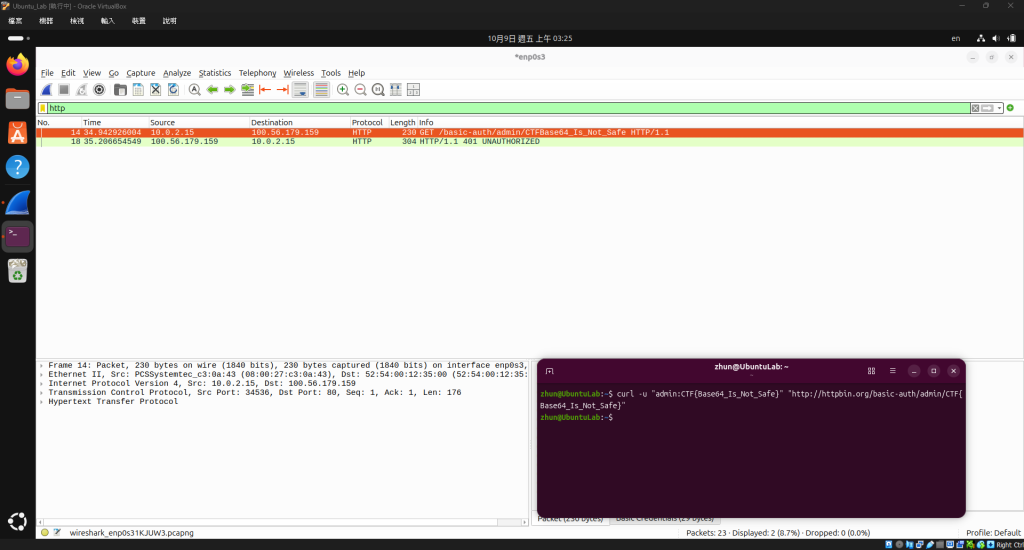The height and width of the screenshot is (550, 1024).
Task: Go to specified packet
Action: pos(248,90)
